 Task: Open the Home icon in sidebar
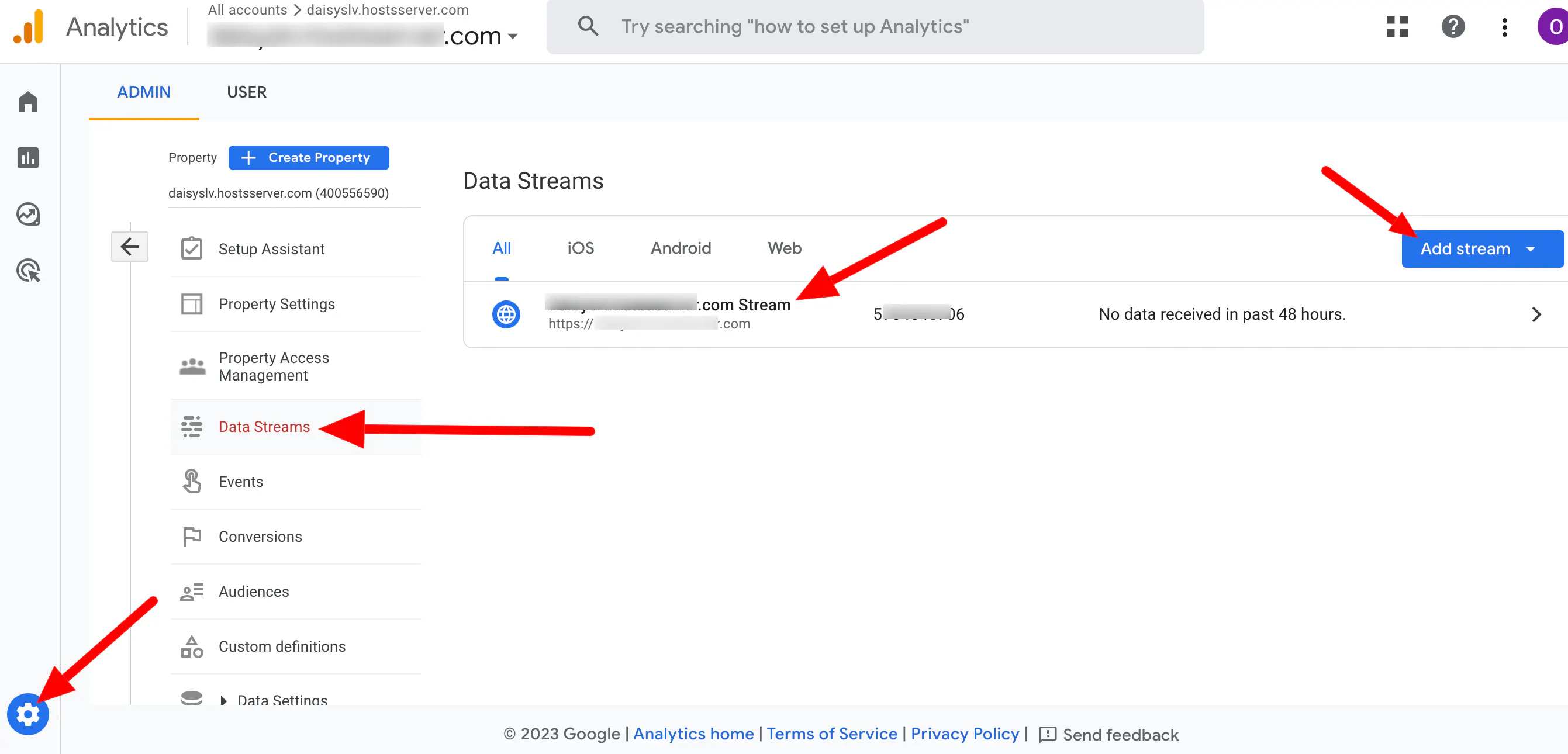[x=28, y=102]
